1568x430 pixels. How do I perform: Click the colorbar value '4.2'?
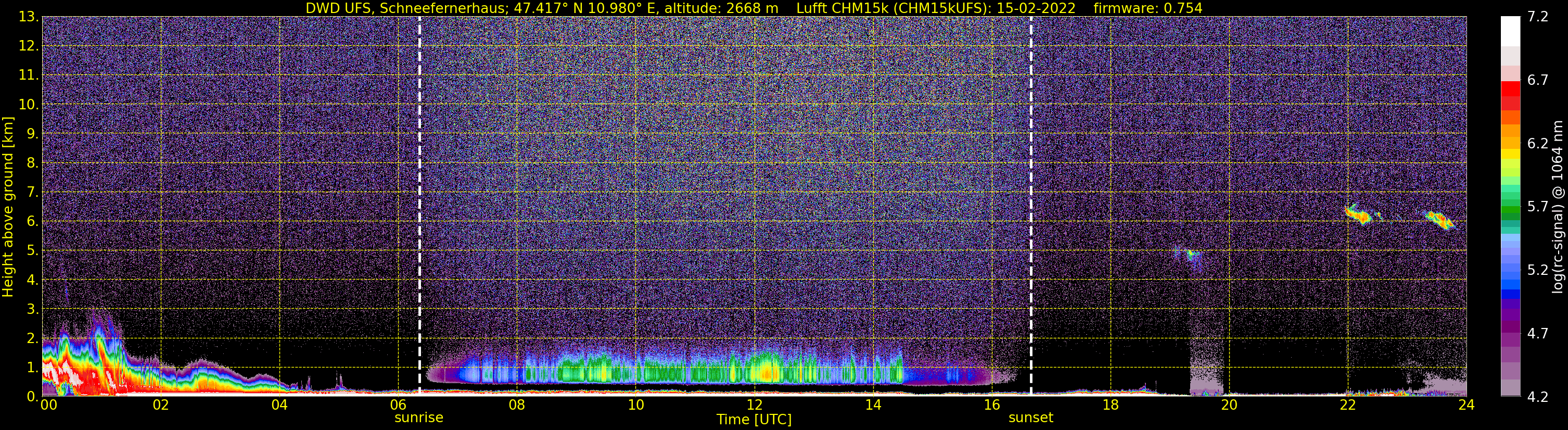(x=1538, y=397)
